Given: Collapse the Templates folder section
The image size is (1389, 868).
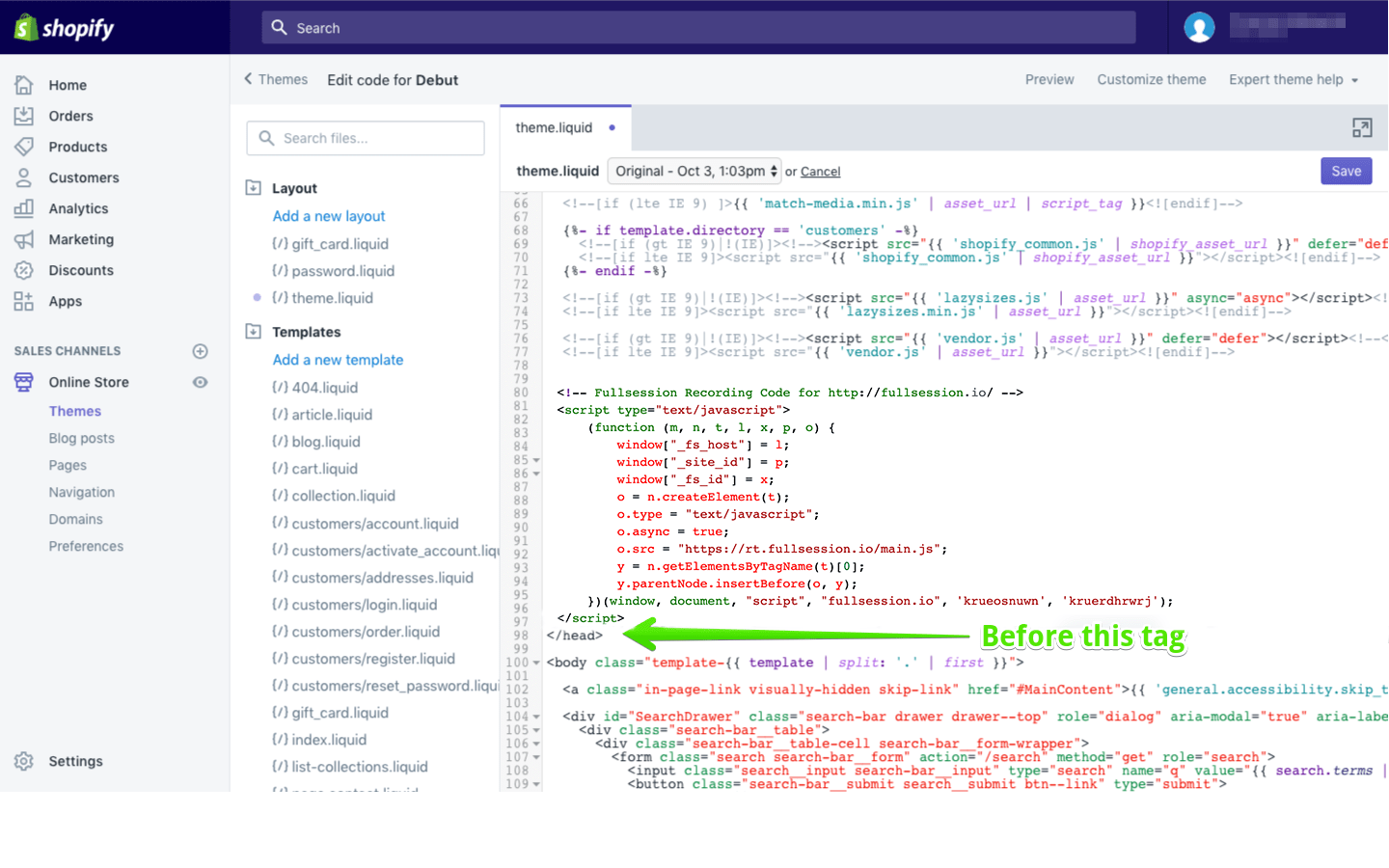Looking at the screenshot, I should click(254, 332).
